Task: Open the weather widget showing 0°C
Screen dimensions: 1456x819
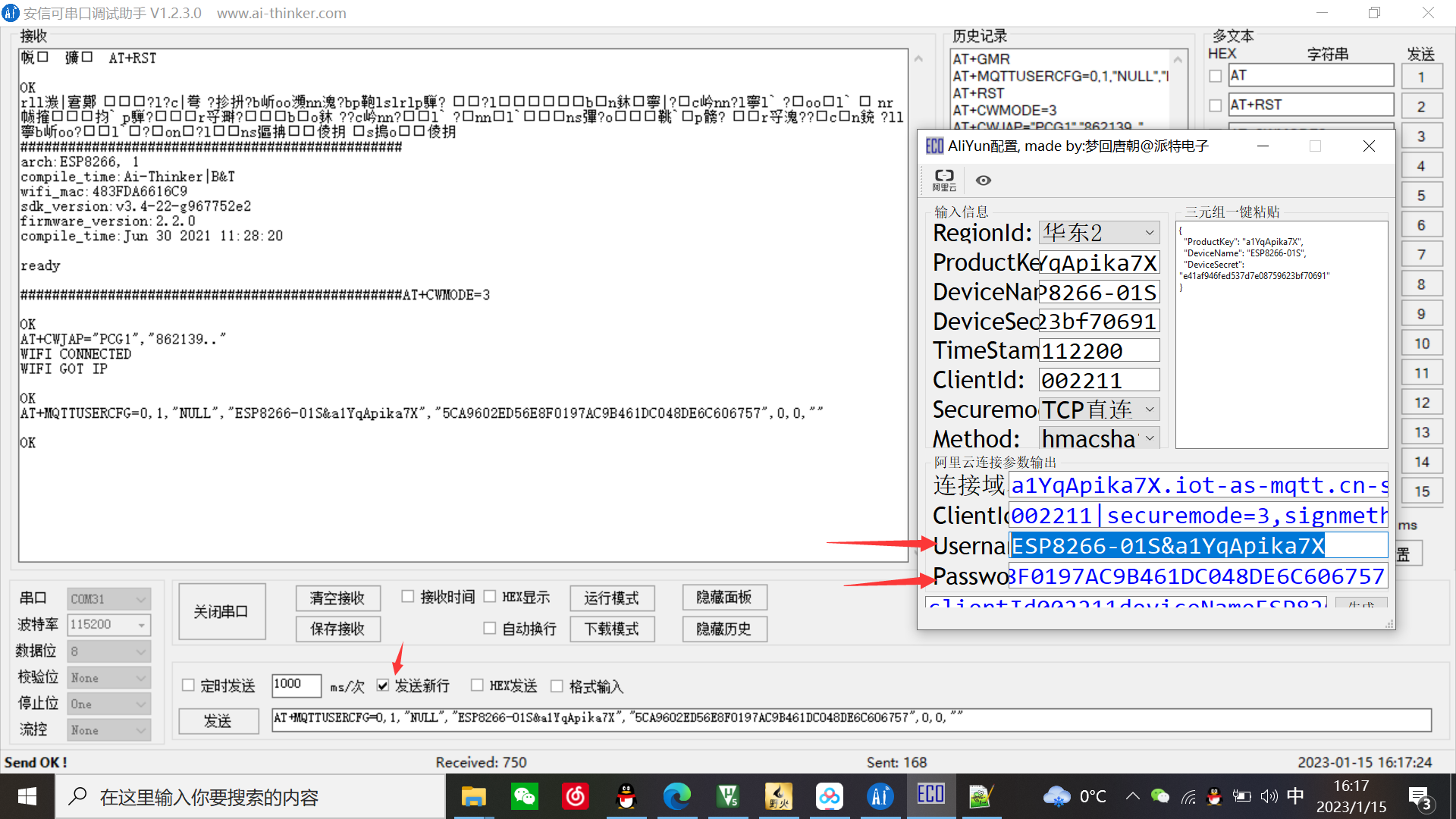Action: (x=1075, y=796)
